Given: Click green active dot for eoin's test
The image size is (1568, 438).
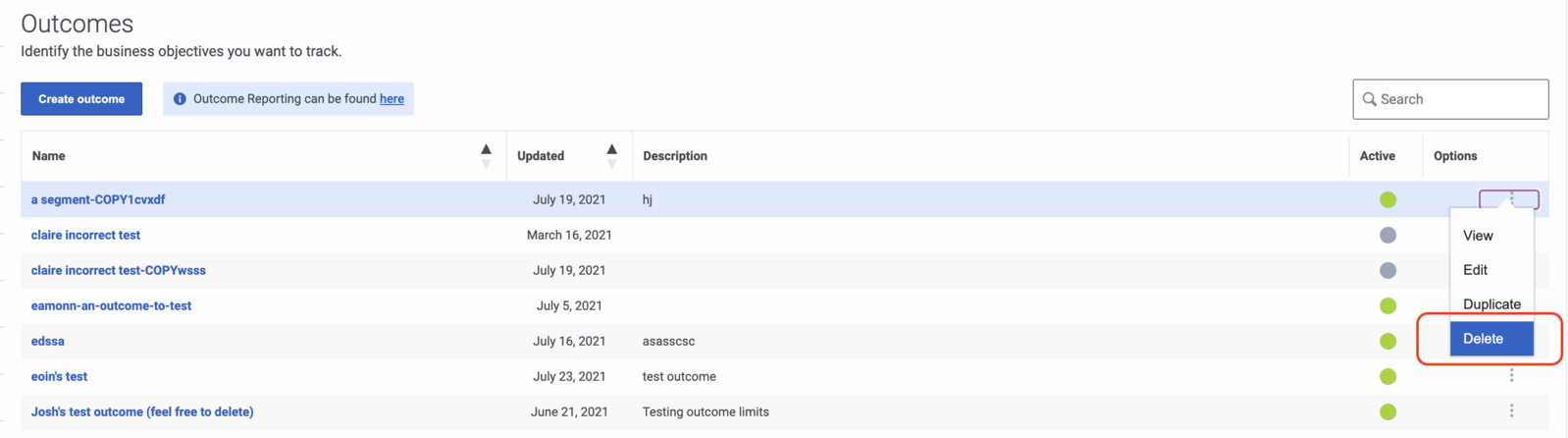Looking at the screenshot, I should (x=1387, y=376).
